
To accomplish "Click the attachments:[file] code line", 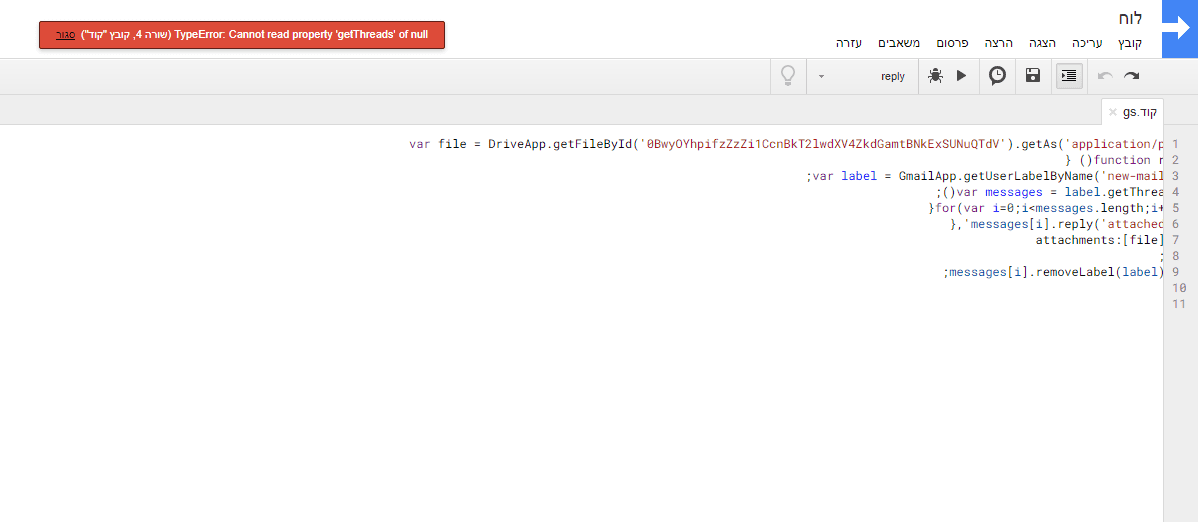I will [1099, 240].
